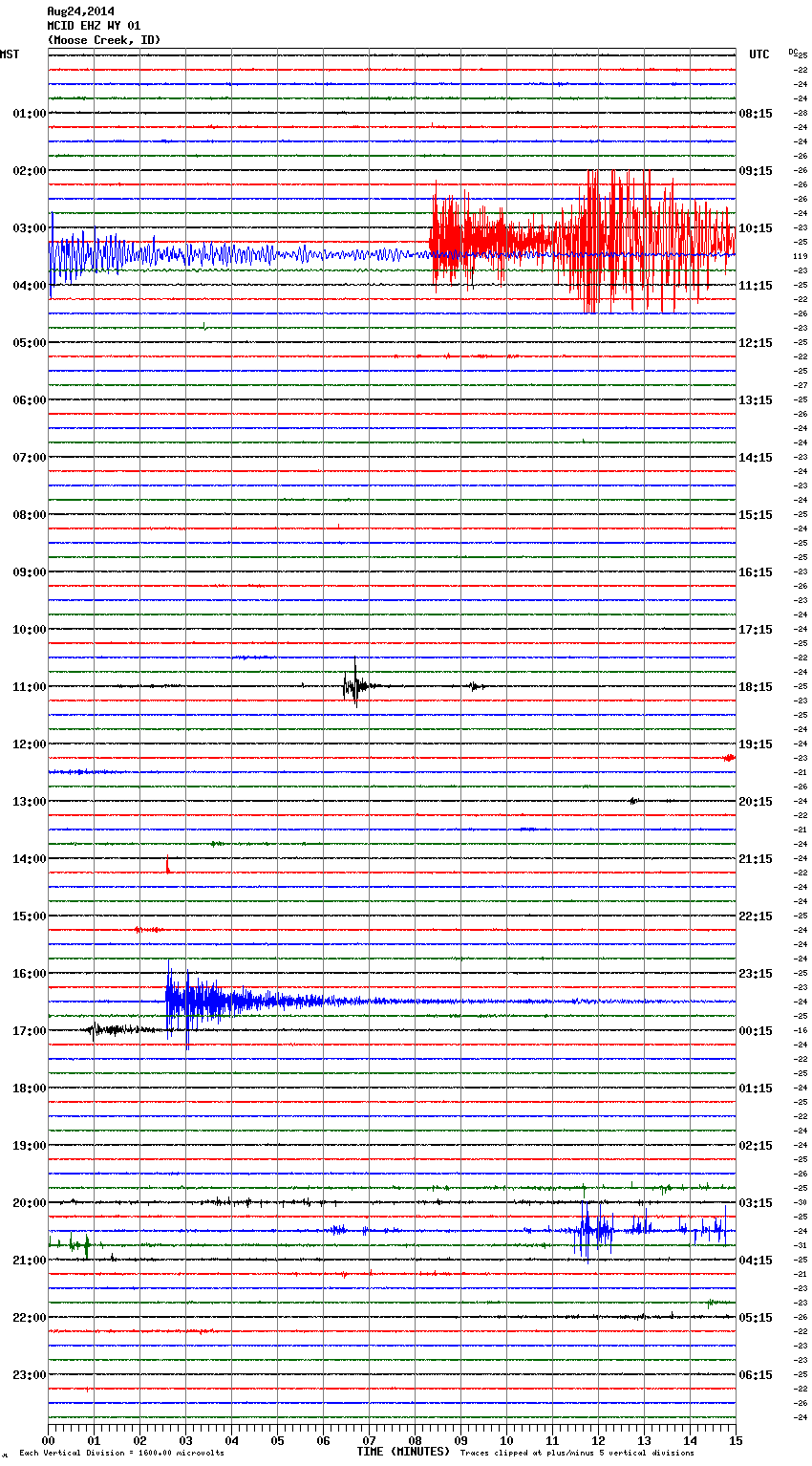Click the "03:00" MST hour label

[x=30, y=227]
